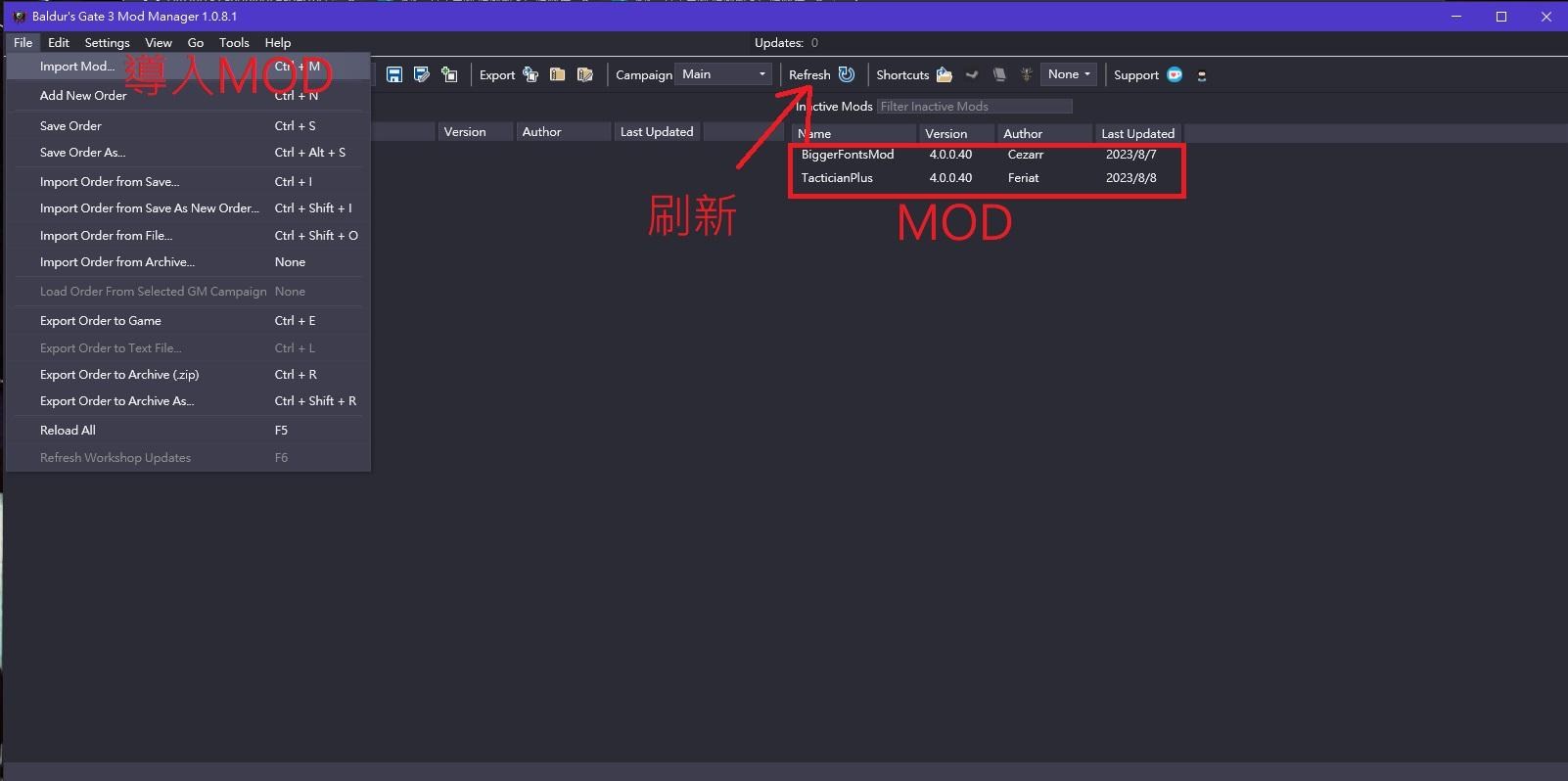Select Export Order to Archive As...
This screenshot has width=1568, height=781.
[x=188, y=401]
